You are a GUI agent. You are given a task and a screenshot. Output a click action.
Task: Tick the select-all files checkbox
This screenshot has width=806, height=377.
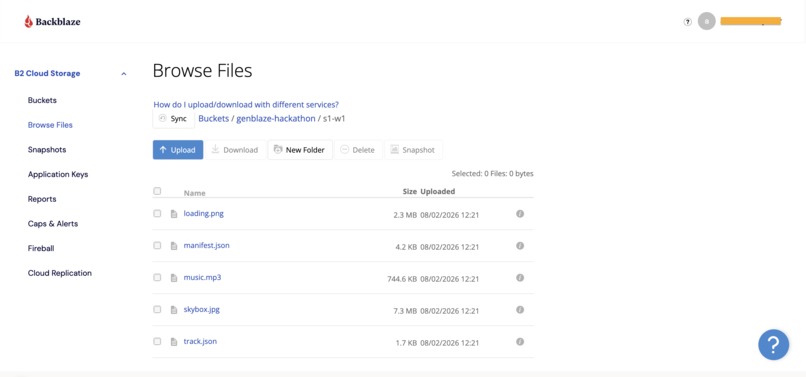157,191
